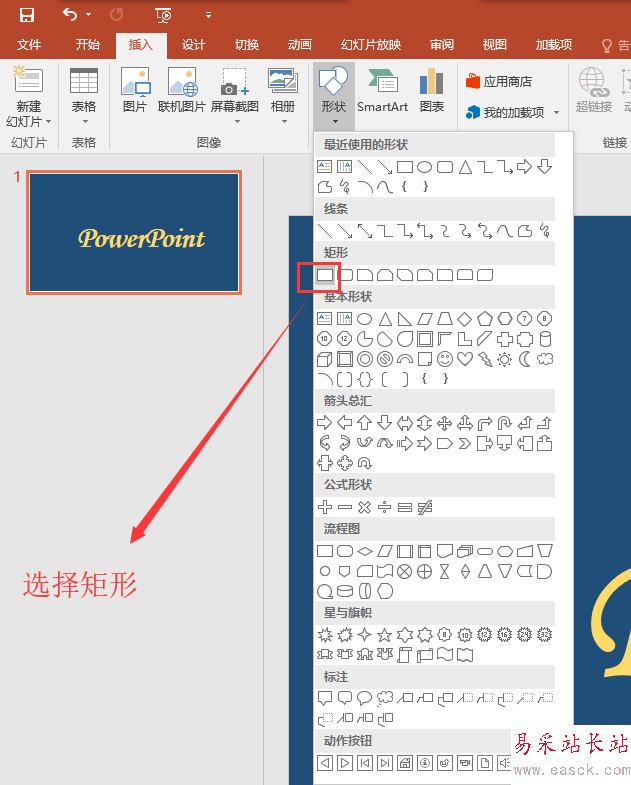The width and height of the screenshot is (631, 785).
Task: Open the 幻灯片放映 tab
Action: pyautogui.click(x=371, y=45)
